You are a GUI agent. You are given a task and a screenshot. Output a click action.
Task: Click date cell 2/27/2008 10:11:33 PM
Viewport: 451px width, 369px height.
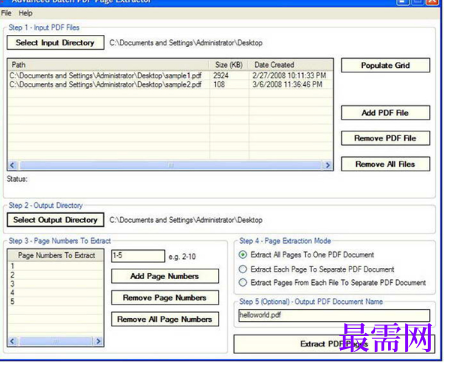pos(291,75)
